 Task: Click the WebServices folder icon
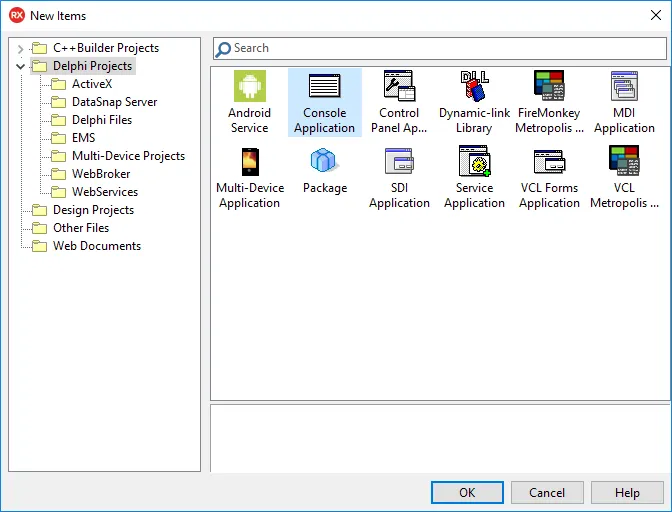58,192
